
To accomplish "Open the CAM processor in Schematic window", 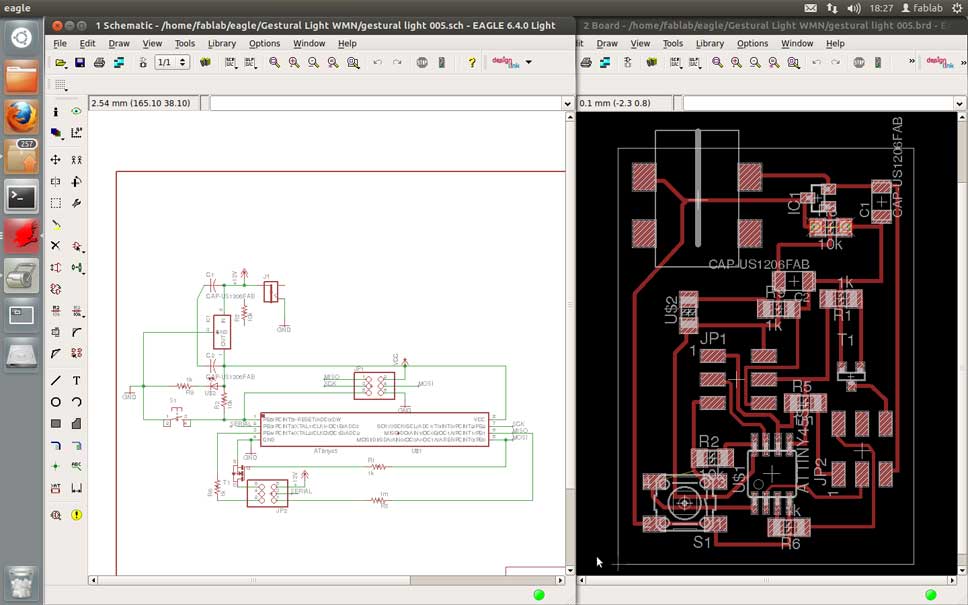I will [119, 62].
